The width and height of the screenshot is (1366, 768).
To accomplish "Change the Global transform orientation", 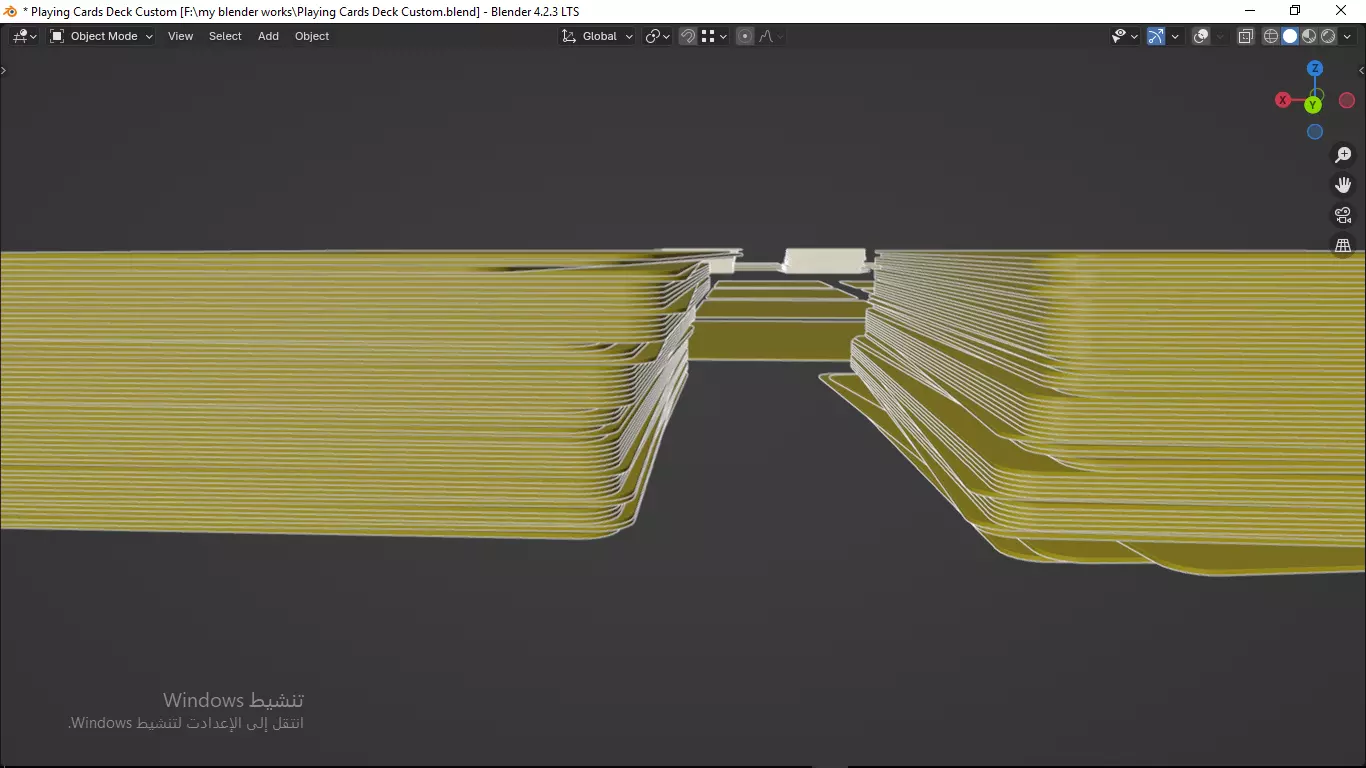I will pos(597,36).
